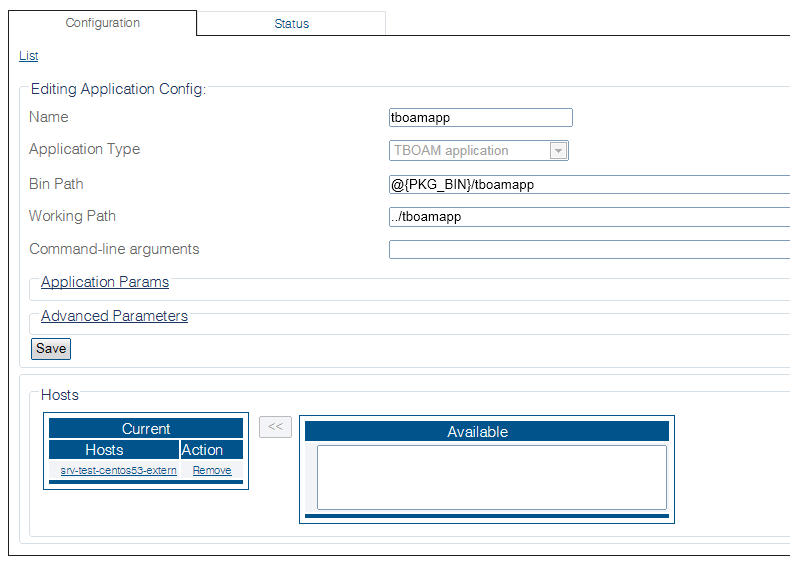
Task: Click into the Bin Path field
Action: click(x=588, y=185)
